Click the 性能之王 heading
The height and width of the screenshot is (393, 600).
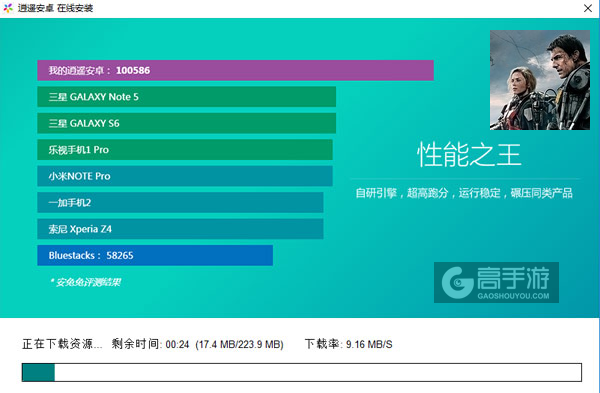click(469, 155)
